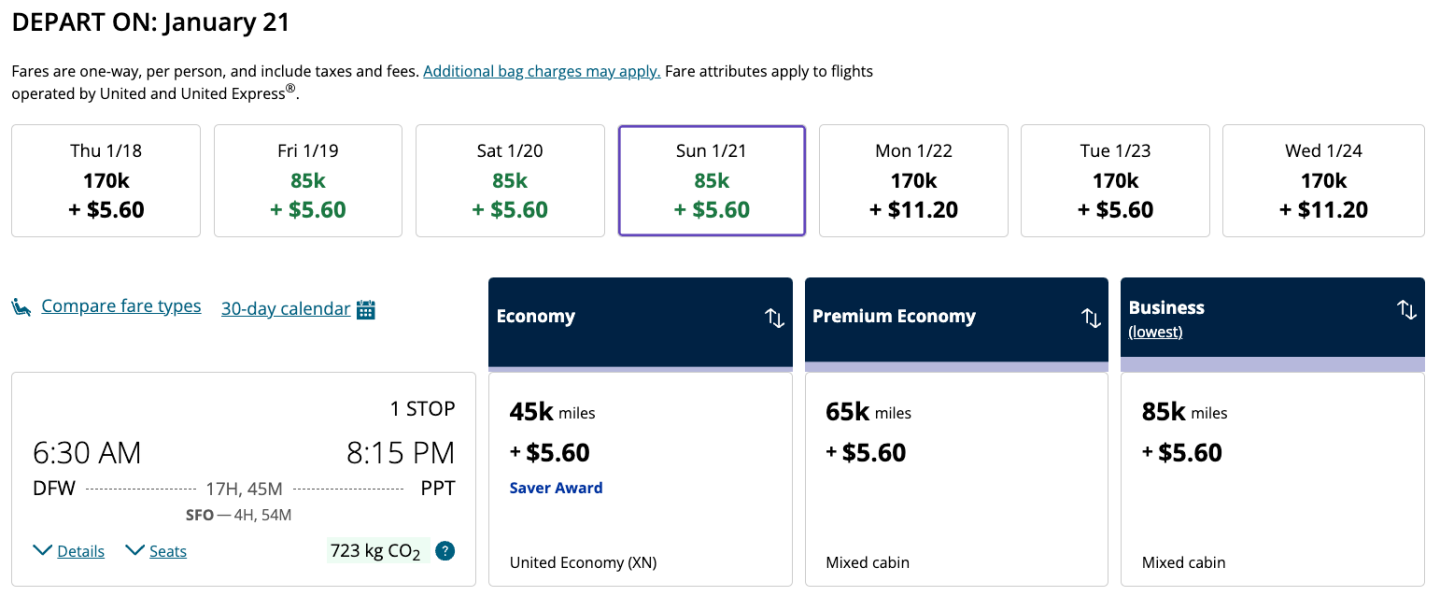The height and width of the screenshot is (596, 1440).
Task: Open Additional bag charges may apply link
Action: pos(541,71)
